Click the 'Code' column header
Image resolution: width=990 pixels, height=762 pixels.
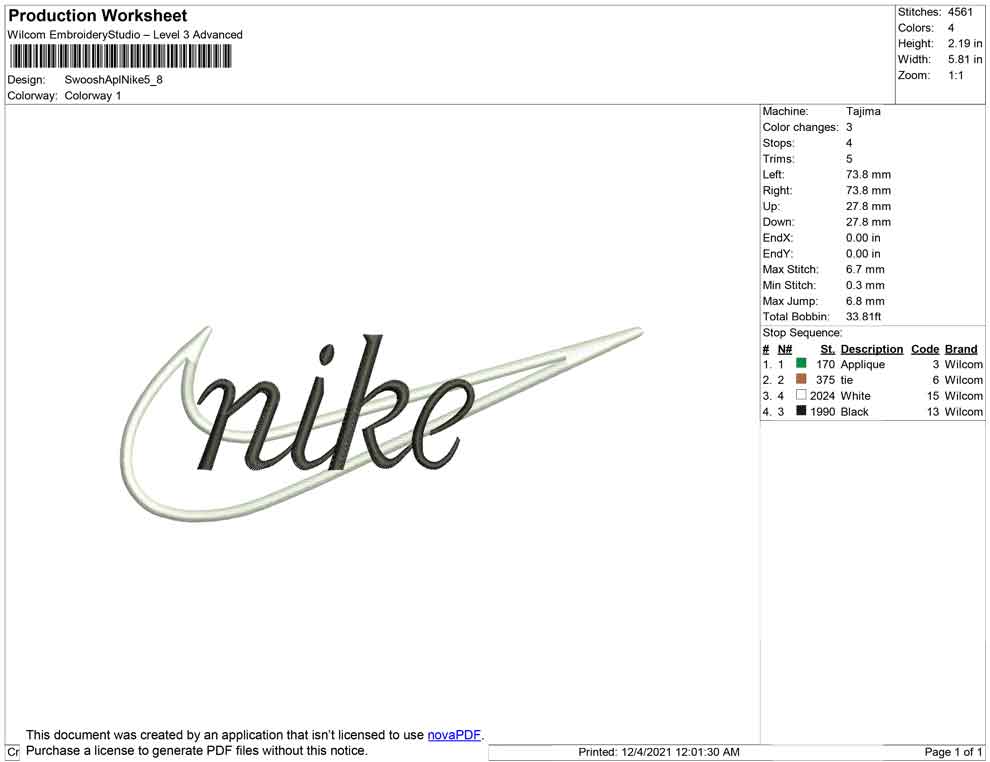(925, 349)
